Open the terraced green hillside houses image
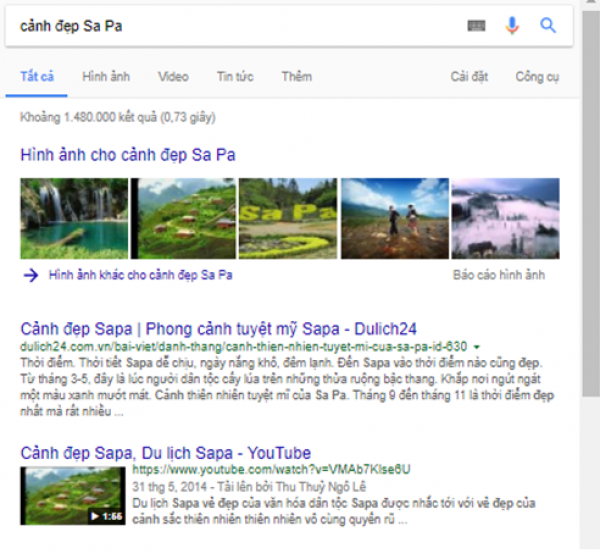Screen dimensions: 600x559 [x=184, y=218]
